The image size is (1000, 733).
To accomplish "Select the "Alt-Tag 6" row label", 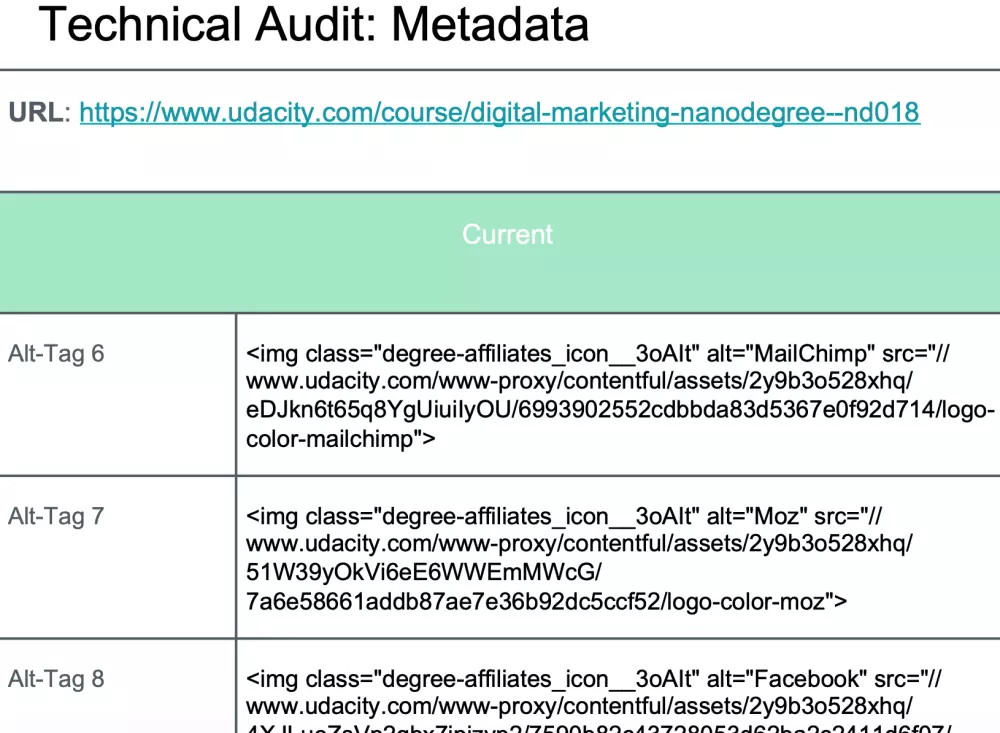I will [x=56, y=353].
